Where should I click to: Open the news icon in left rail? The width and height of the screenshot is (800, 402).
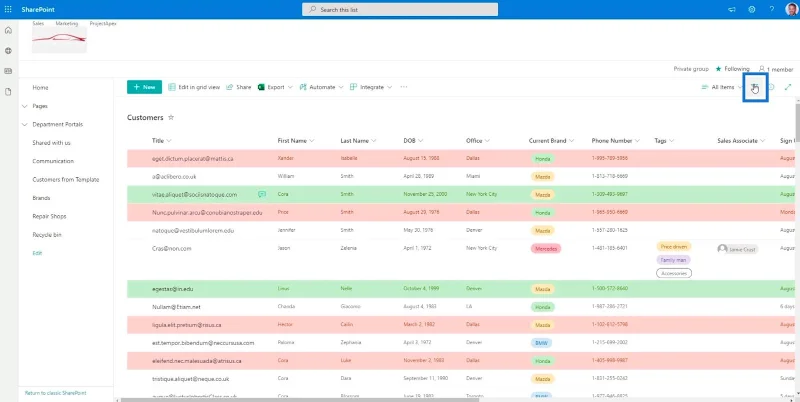[x=8, y=71]
